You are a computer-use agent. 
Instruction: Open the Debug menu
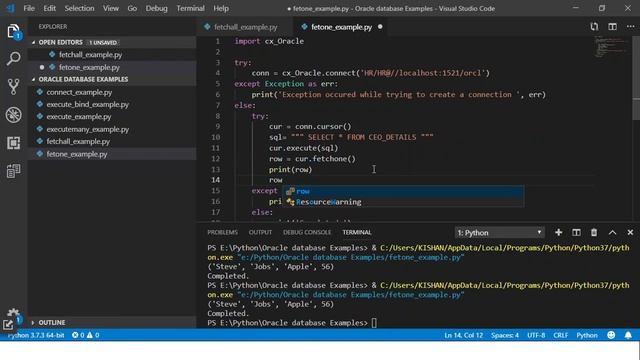click(x=156, y=8)
